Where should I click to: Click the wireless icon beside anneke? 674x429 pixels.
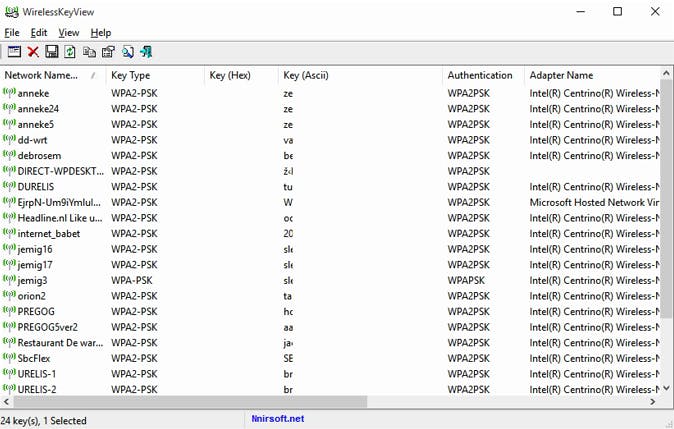click(x=9, y=92)
